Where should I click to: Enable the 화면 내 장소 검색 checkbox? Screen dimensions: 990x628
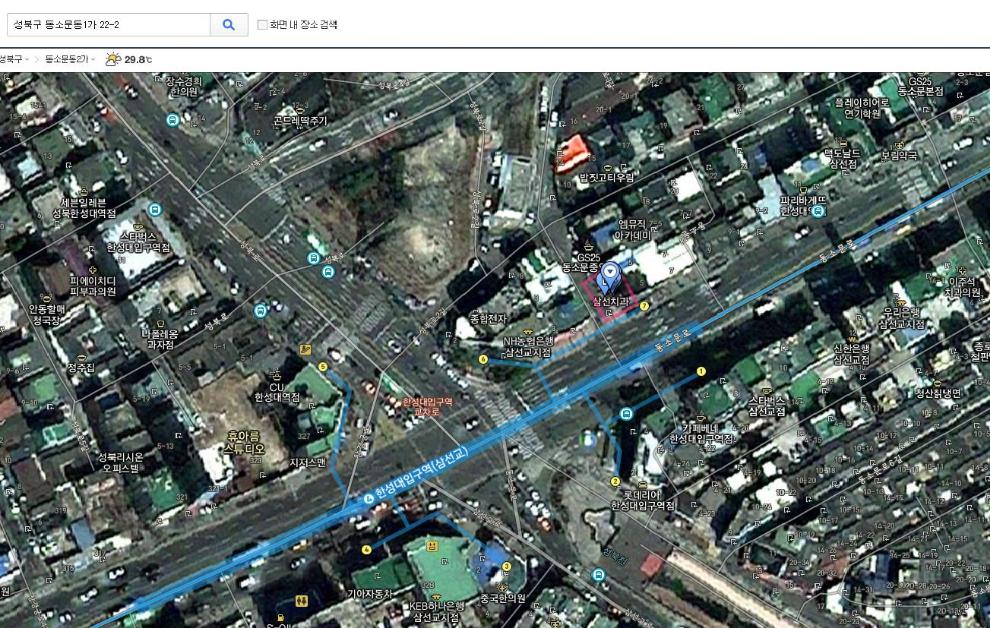263,25
